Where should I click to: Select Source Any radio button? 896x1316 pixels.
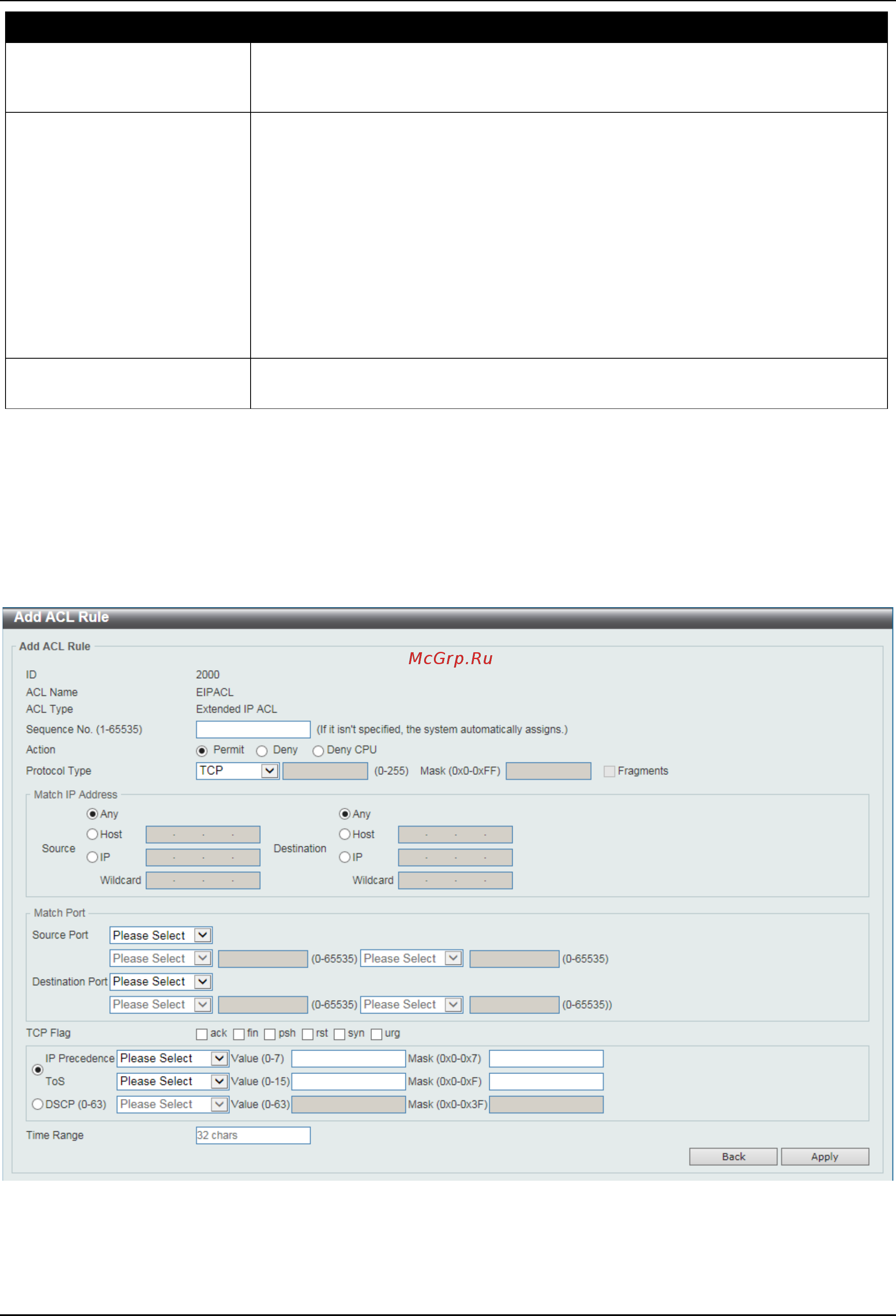coord(92,814)
